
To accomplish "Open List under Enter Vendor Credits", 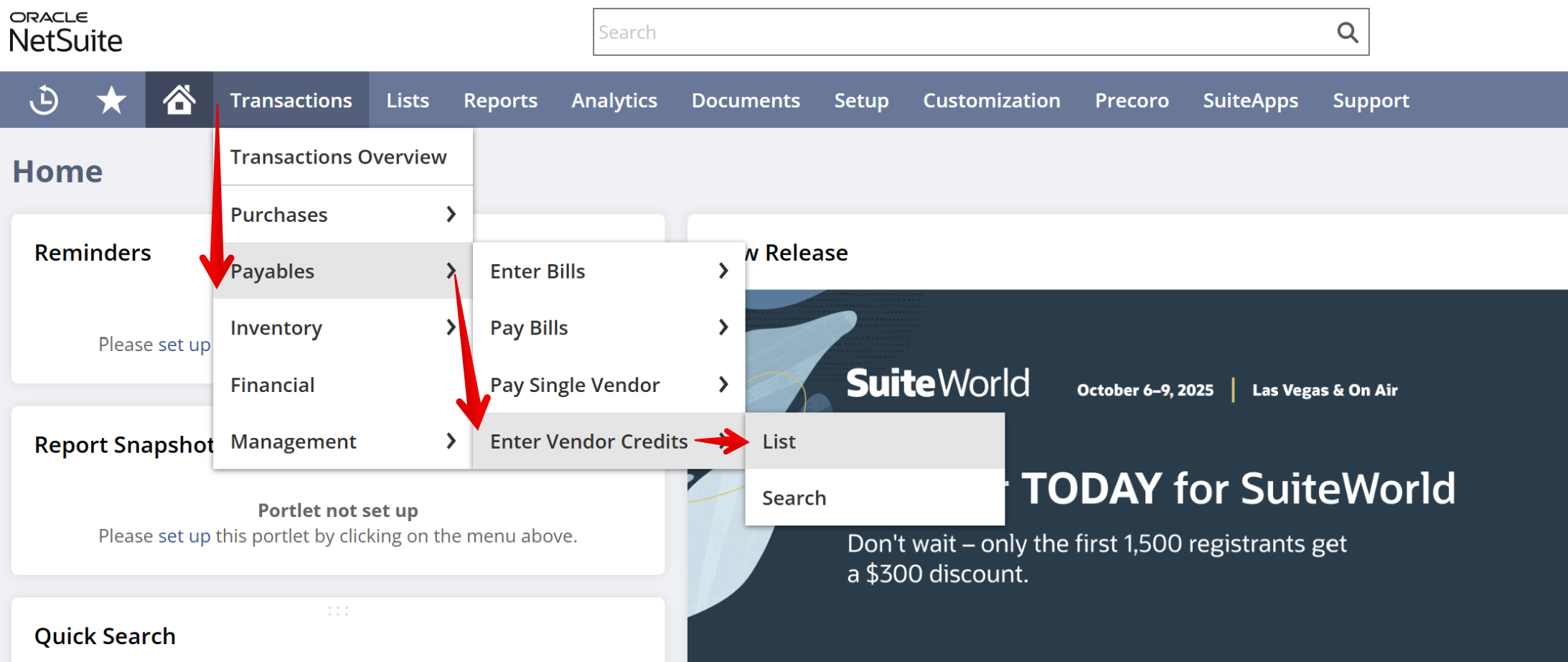I will (x=875, y=441).
